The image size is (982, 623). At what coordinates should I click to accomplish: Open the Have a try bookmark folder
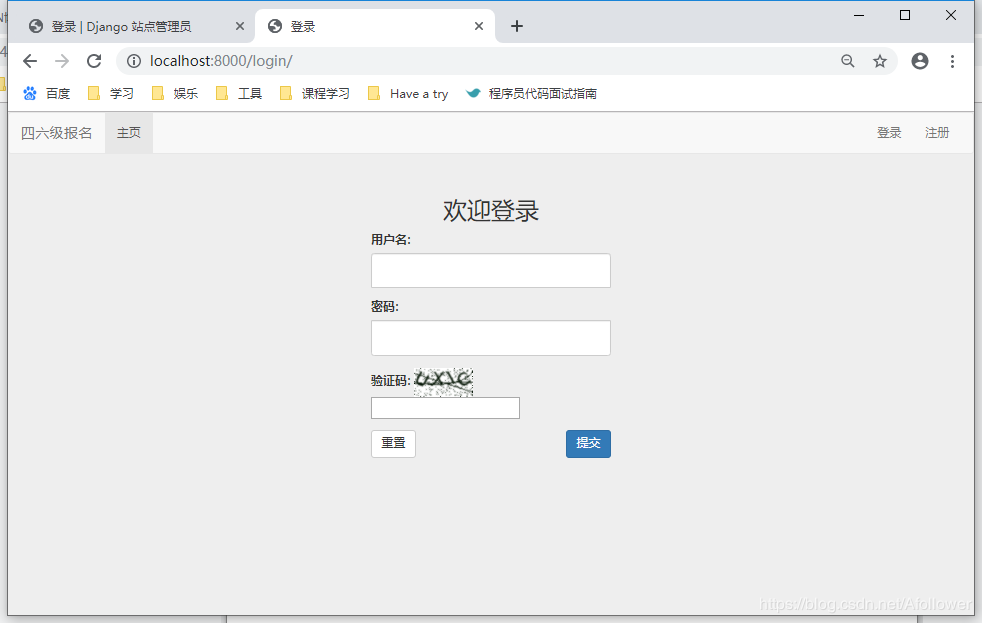click(408, 94)
